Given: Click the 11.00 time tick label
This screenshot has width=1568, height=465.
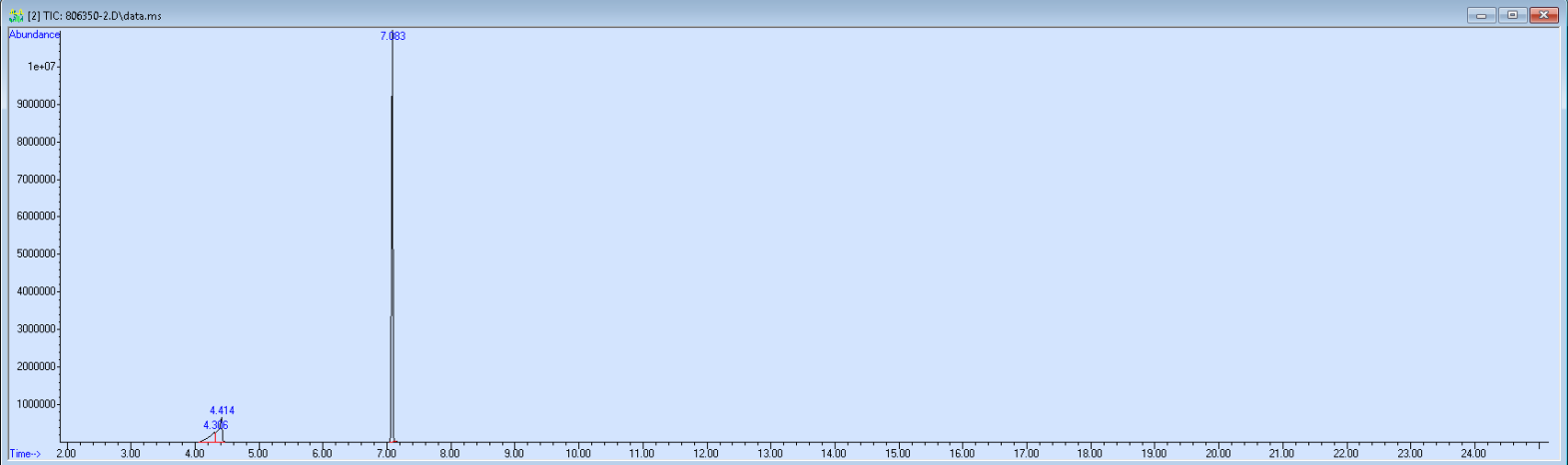Looking at the screenshot, I should [x=642, y=454].
